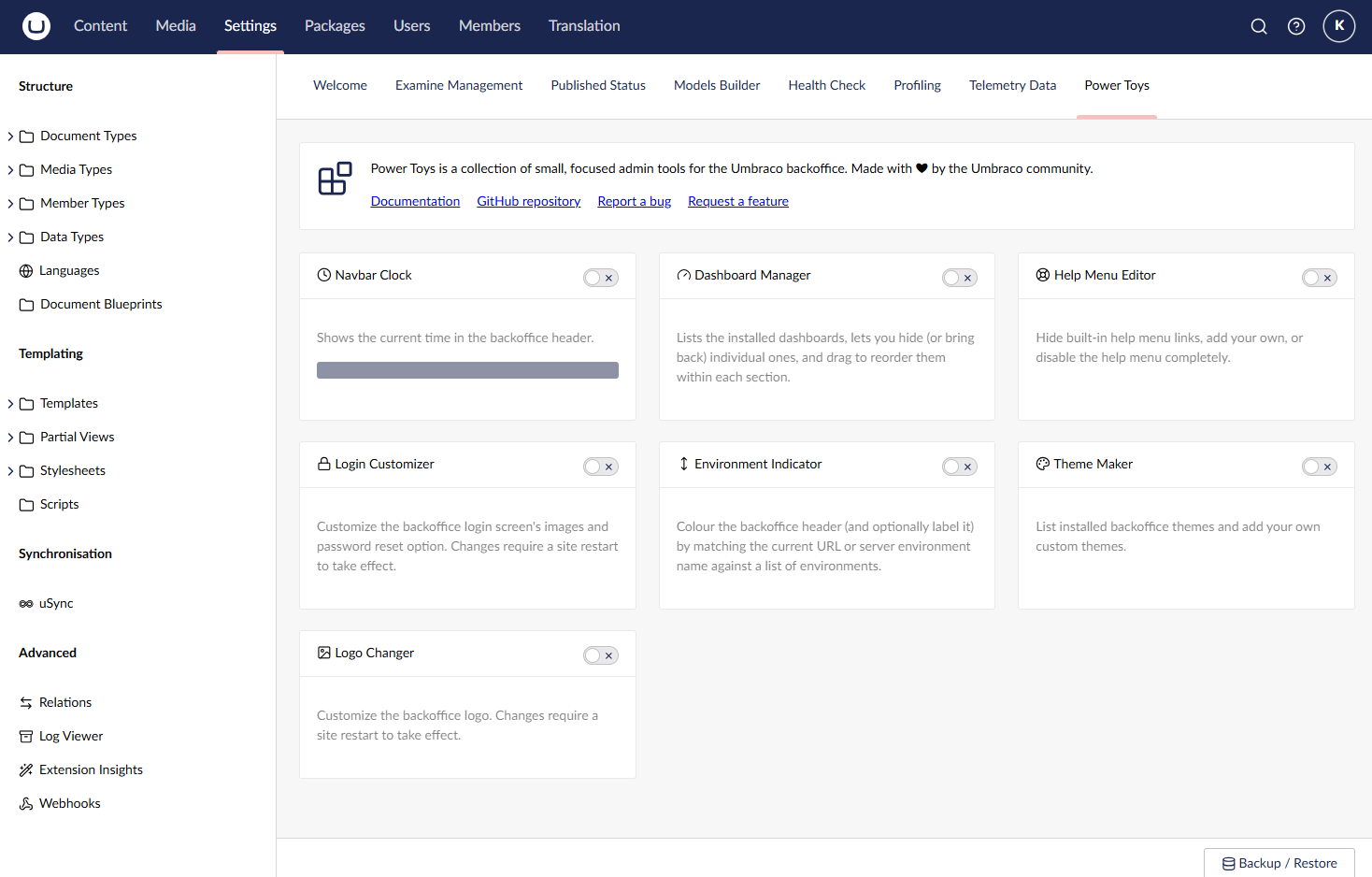Expand the Data Types tree node
The width and height of the screenshot is (1372, 877).
pyautogui.click(x=10, y=237)
